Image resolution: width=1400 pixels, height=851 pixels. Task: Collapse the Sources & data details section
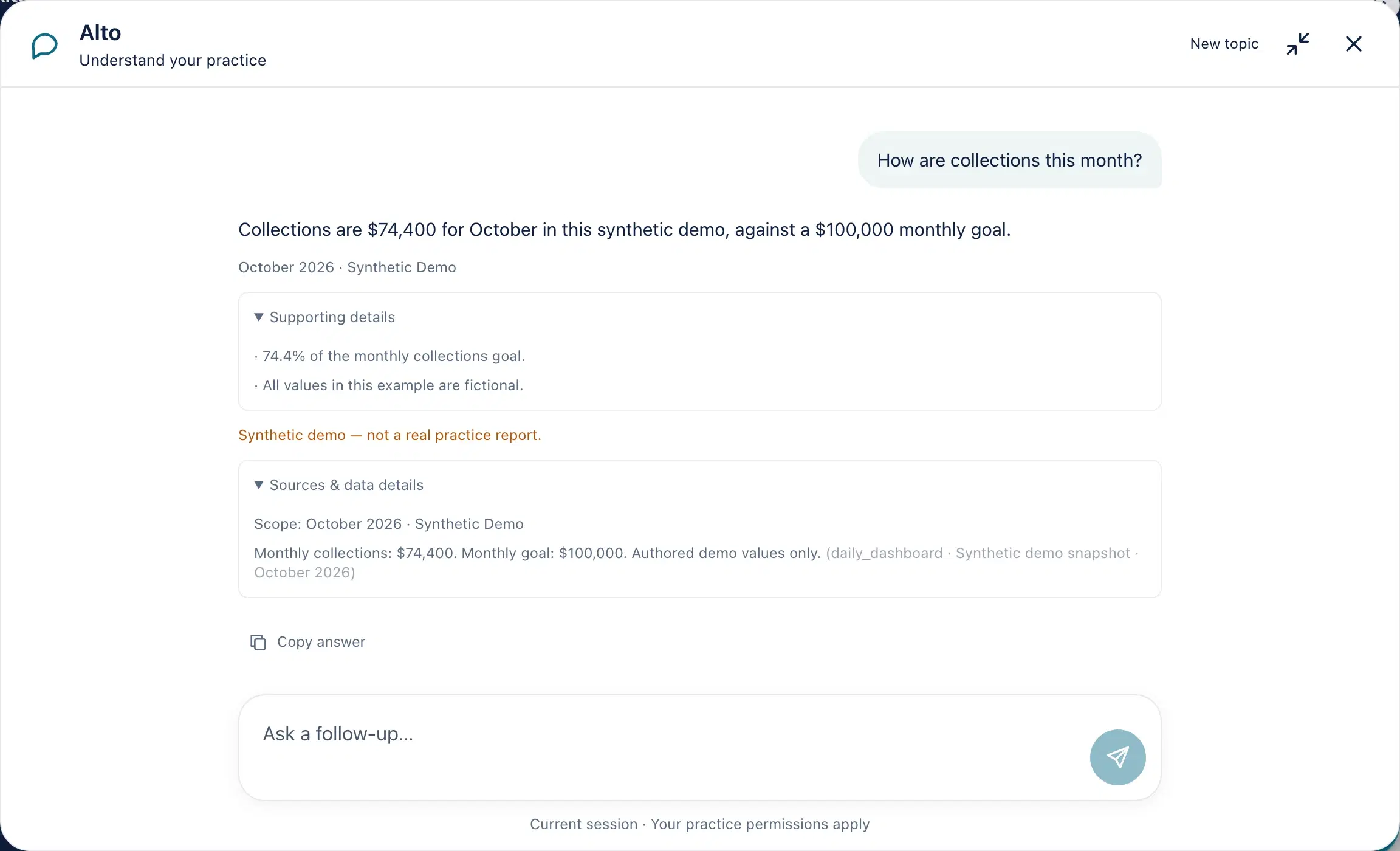(338, 485)
